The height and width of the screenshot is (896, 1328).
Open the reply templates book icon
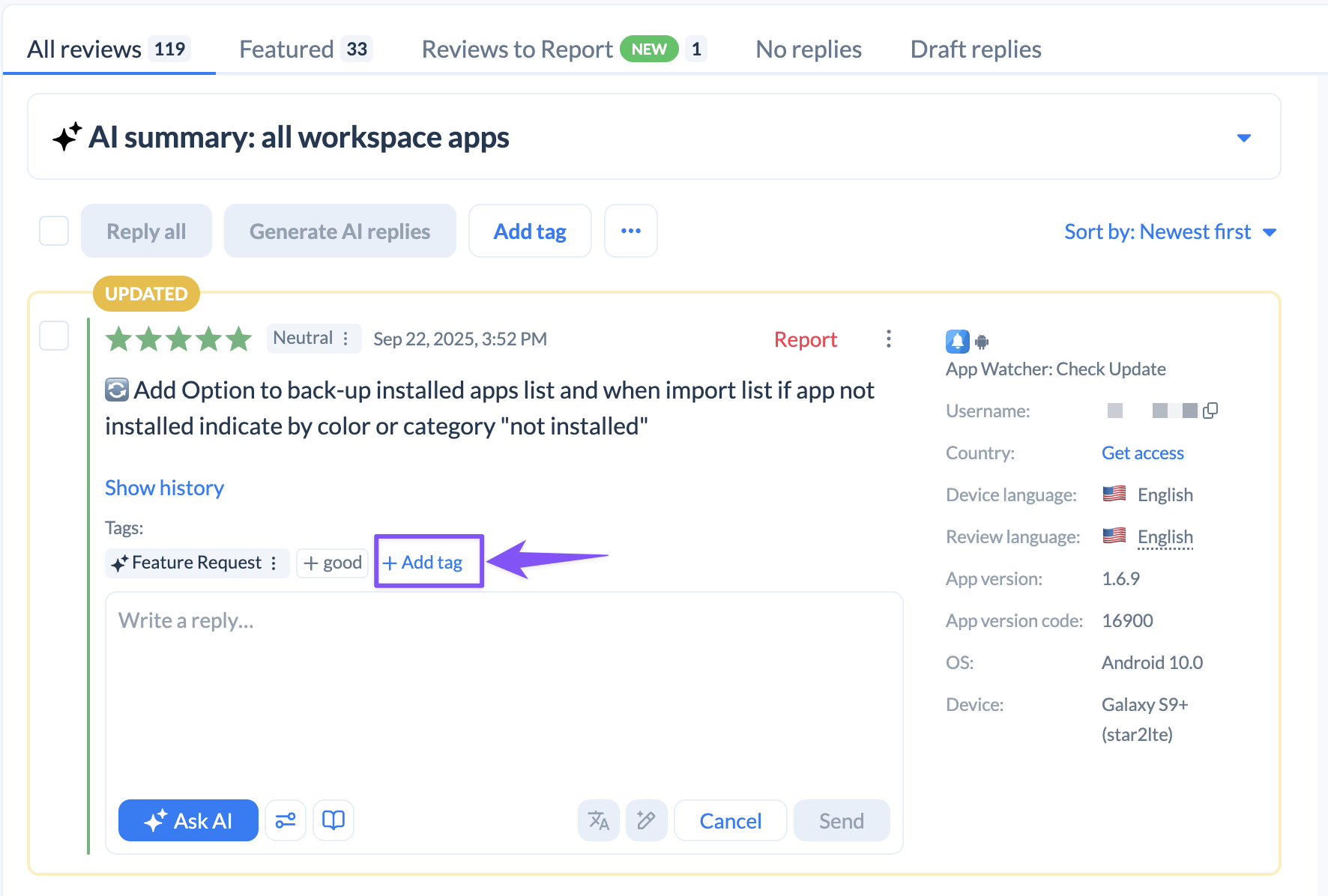coord(333,820)
